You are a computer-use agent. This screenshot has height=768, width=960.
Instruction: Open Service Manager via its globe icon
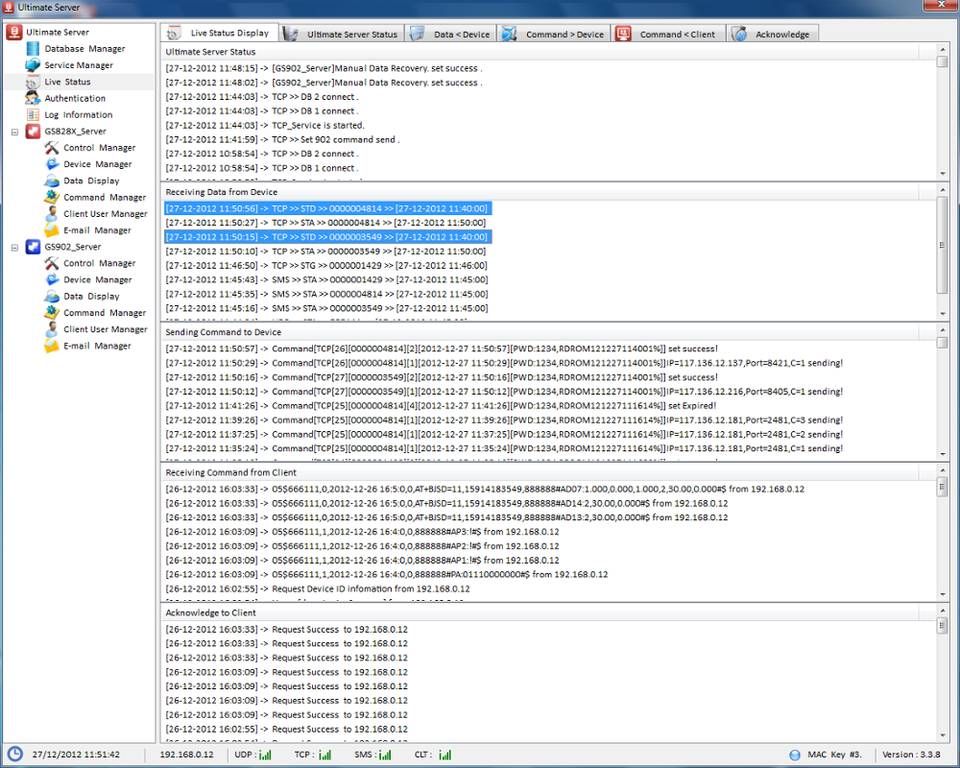tap(33, 65)
